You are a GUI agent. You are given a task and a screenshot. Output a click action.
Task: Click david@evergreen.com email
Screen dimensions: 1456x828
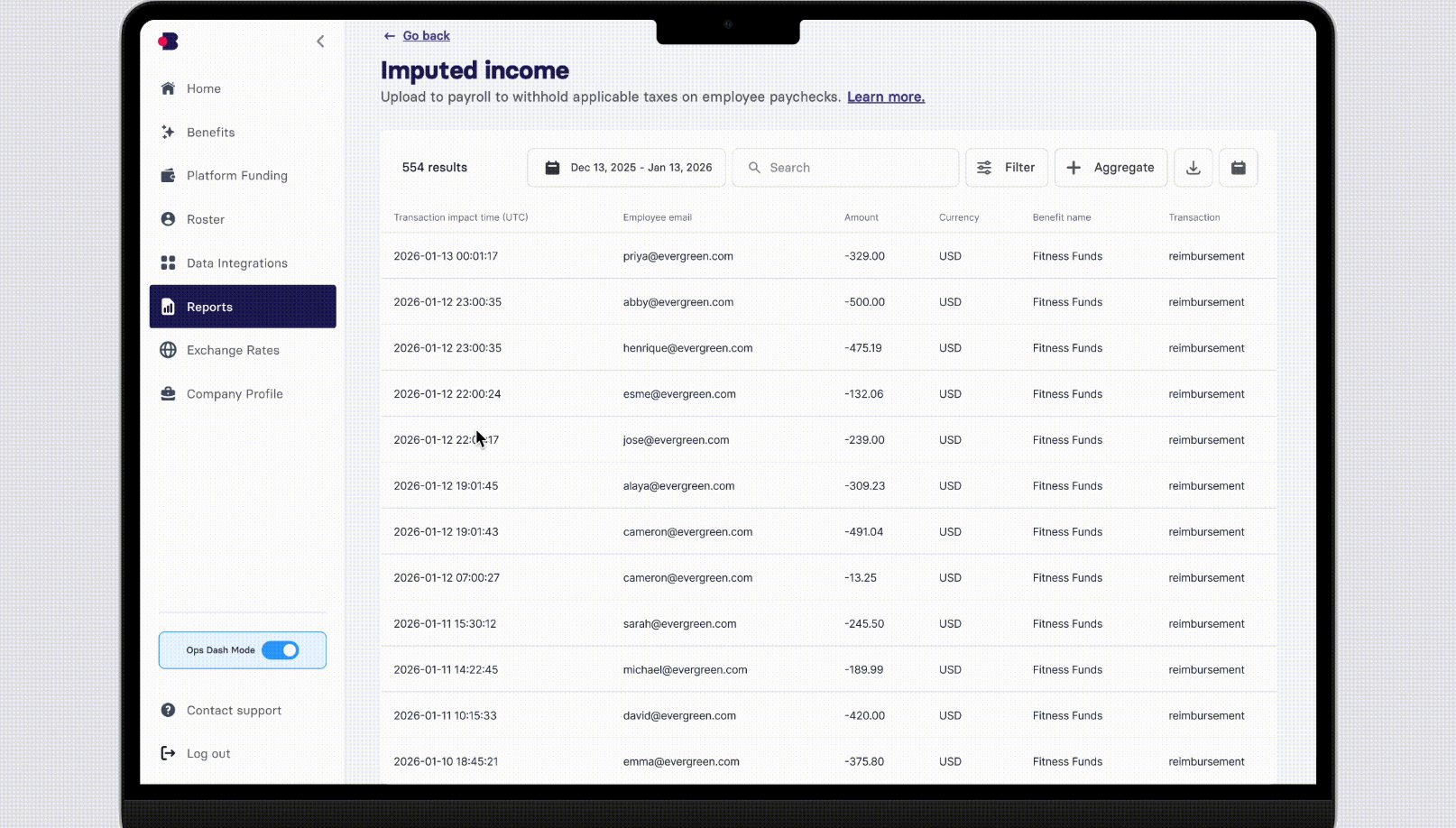pyautogui.click(x=680, y=716)
